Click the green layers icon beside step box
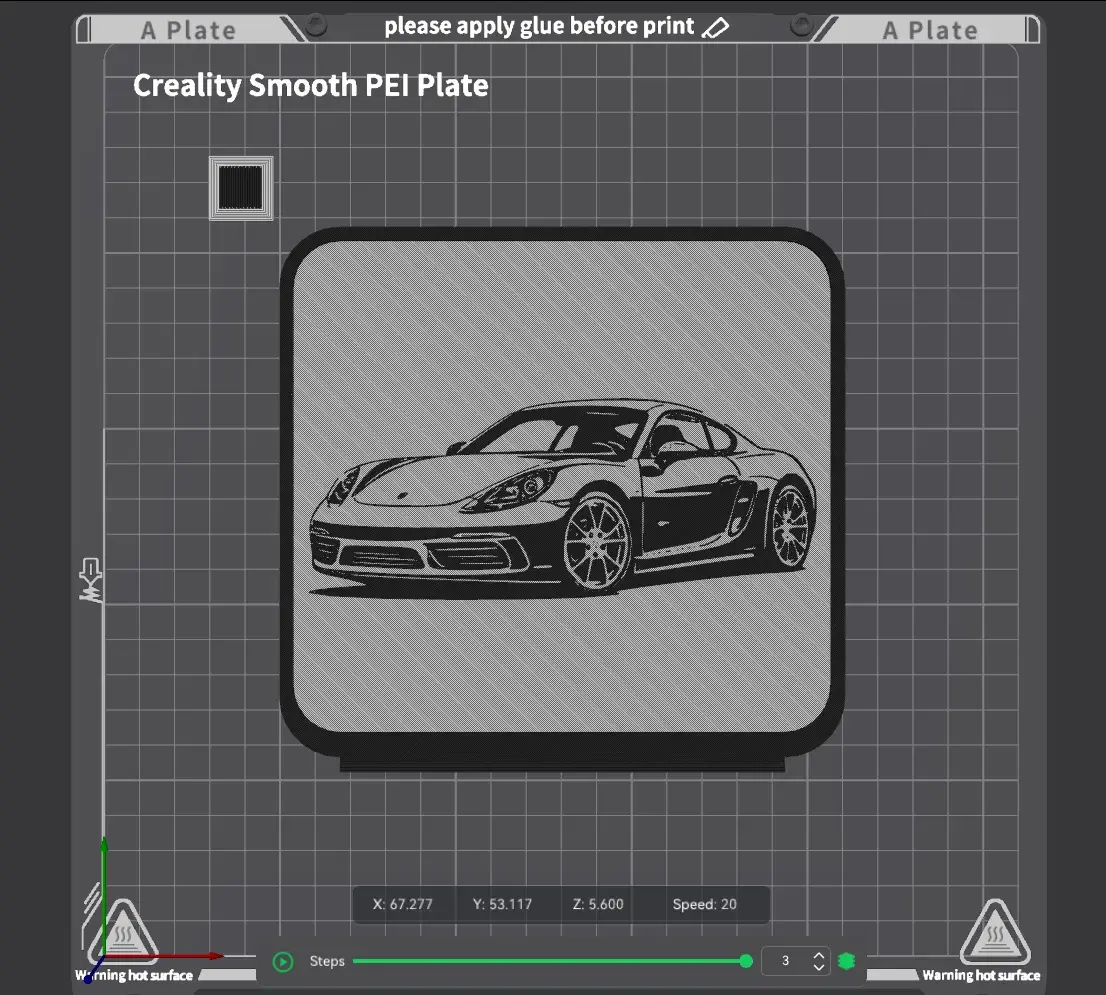 (846, 960)
